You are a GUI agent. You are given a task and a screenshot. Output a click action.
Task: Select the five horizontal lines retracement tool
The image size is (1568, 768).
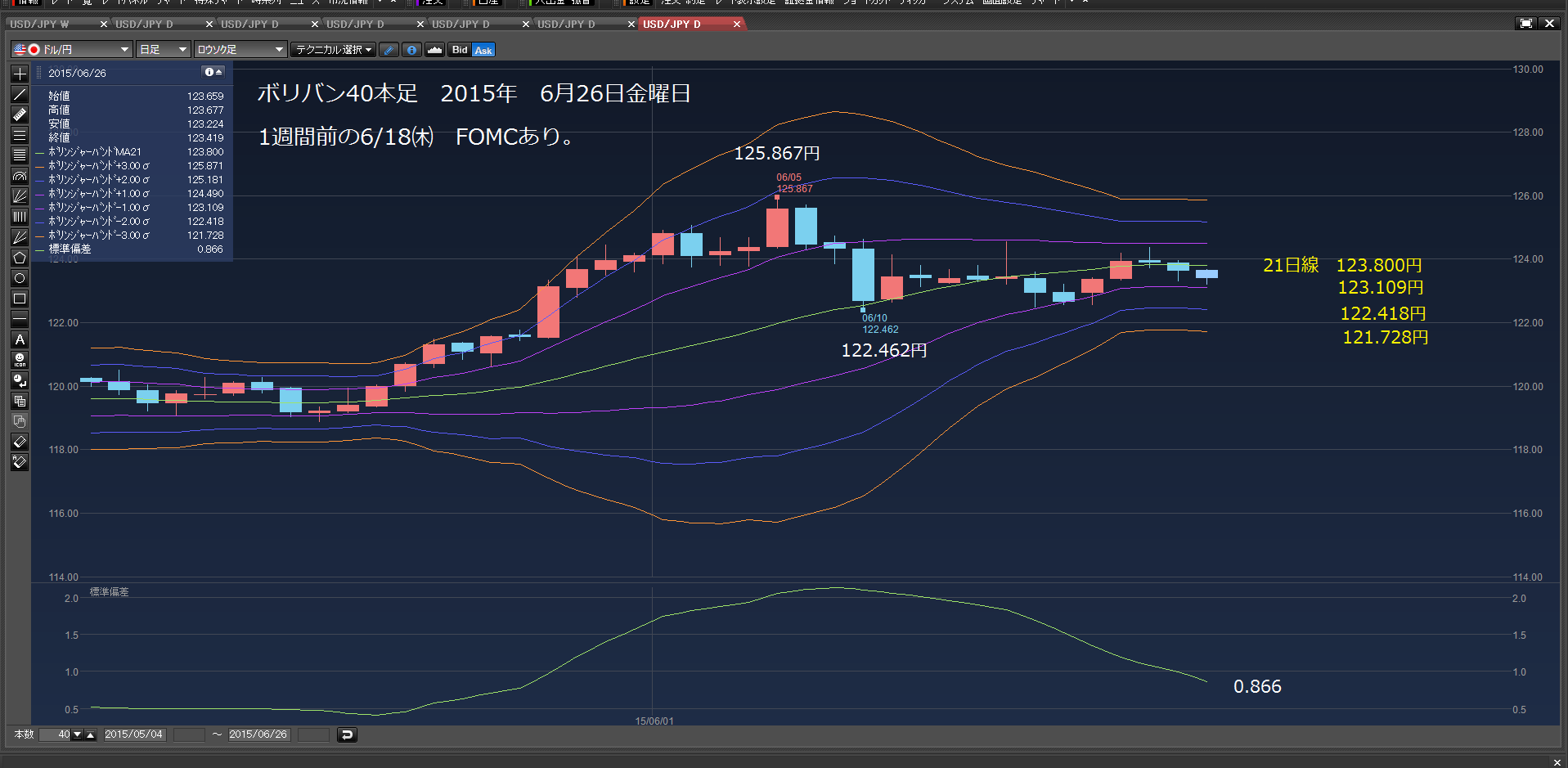[20, 155]
